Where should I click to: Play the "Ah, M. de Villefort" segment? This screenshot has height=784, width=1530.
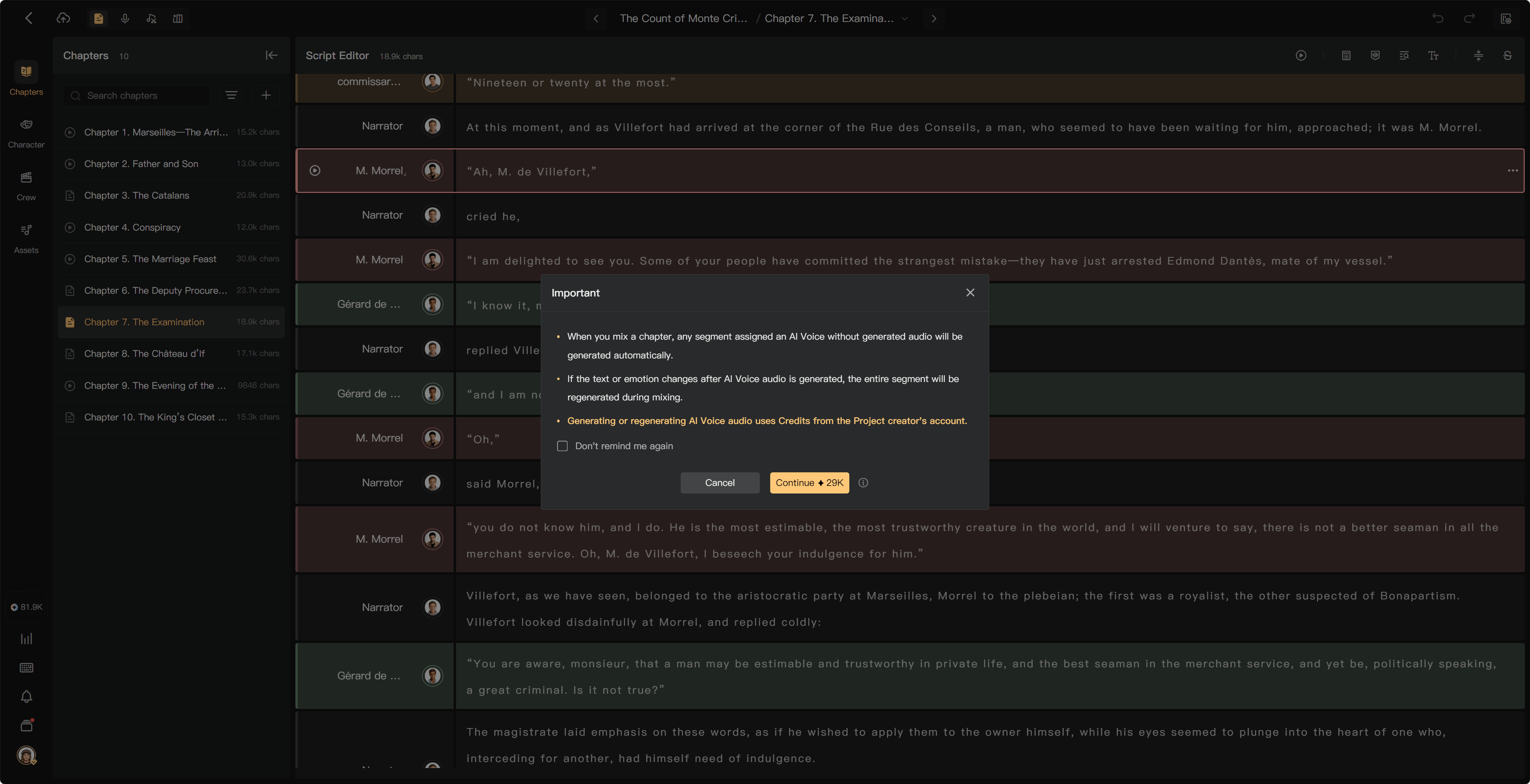point(315,171)
